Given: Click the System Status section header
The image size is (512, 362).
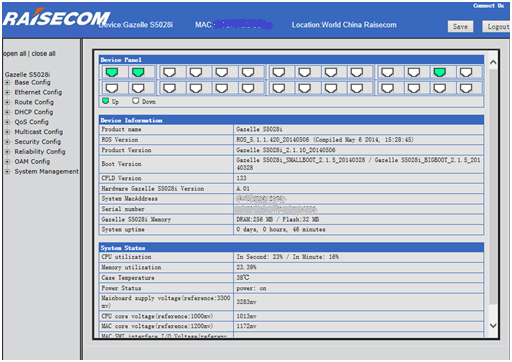Looking at the screenshot, I should pos(292,248).
